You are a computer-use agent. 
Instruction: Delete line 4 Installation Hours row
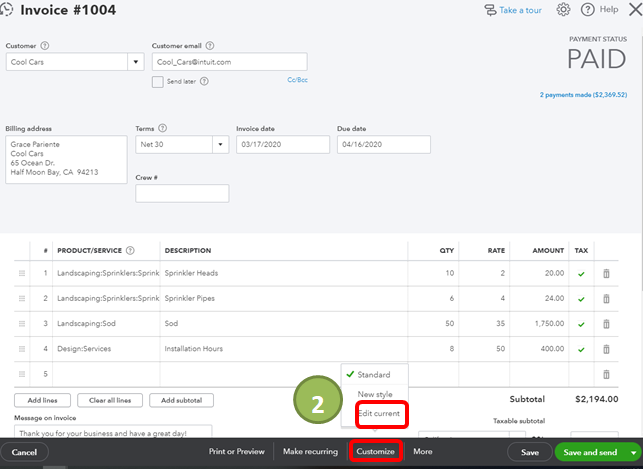tap(606, 349)
